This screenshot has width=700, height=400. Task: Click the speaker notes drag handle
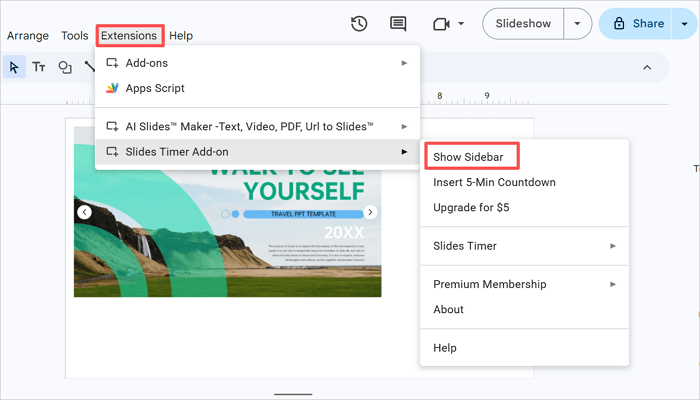click(x=293, y=394)
